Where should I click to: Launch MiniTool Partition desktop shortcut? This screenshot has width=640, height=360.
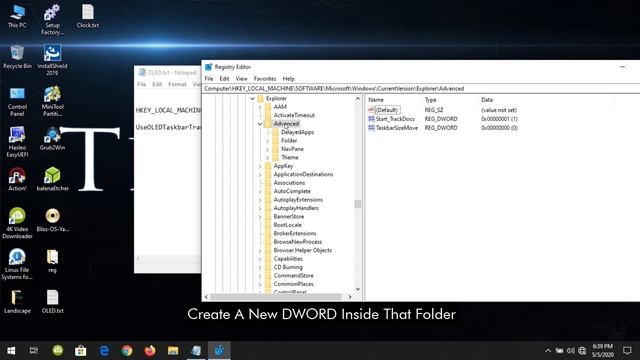52,101
